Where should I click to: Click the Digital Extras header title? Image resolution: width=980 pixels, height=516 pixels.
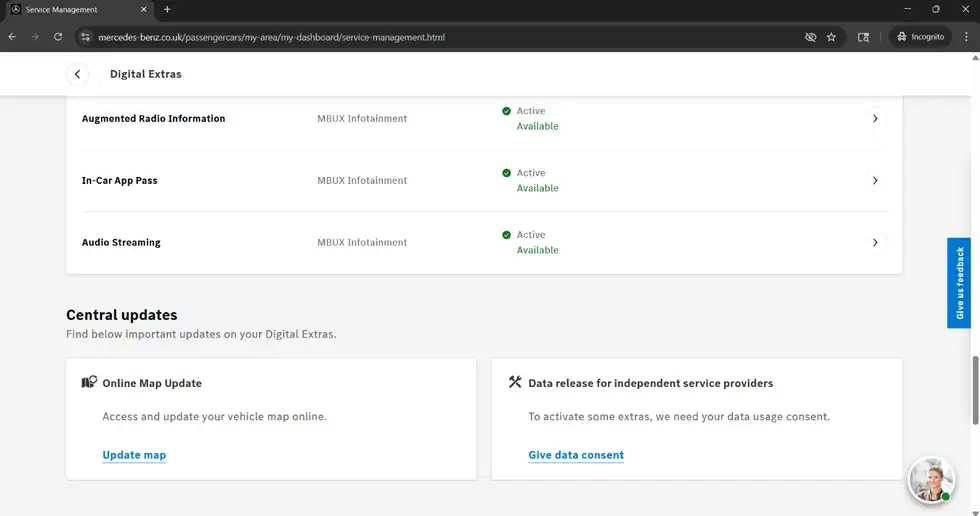click(146, 74)
